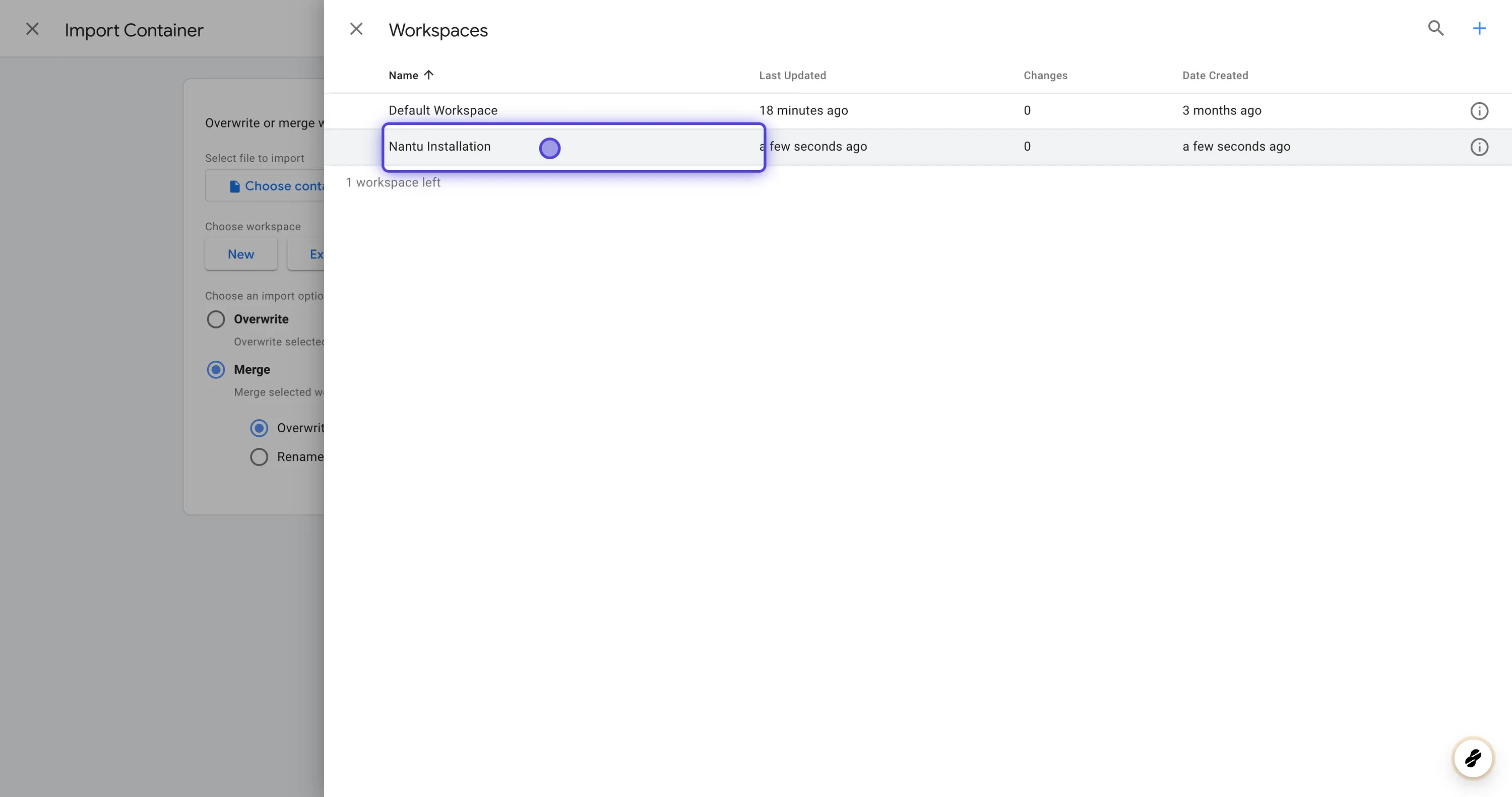Show info for Nantu Installation workspace

point(1479,147)
